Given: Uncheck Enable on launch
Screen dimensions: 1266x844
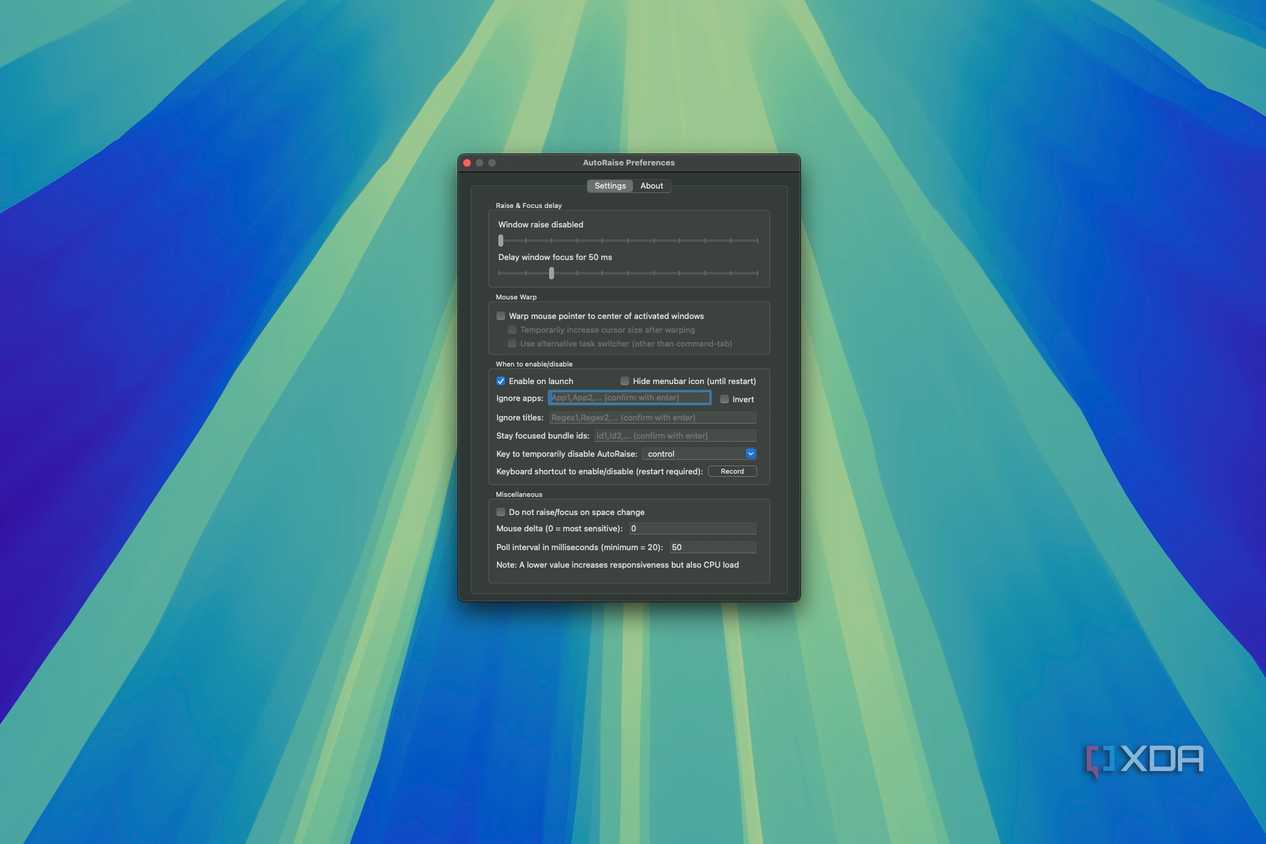Looking at the screenshot, I should (x=501, y=381).
